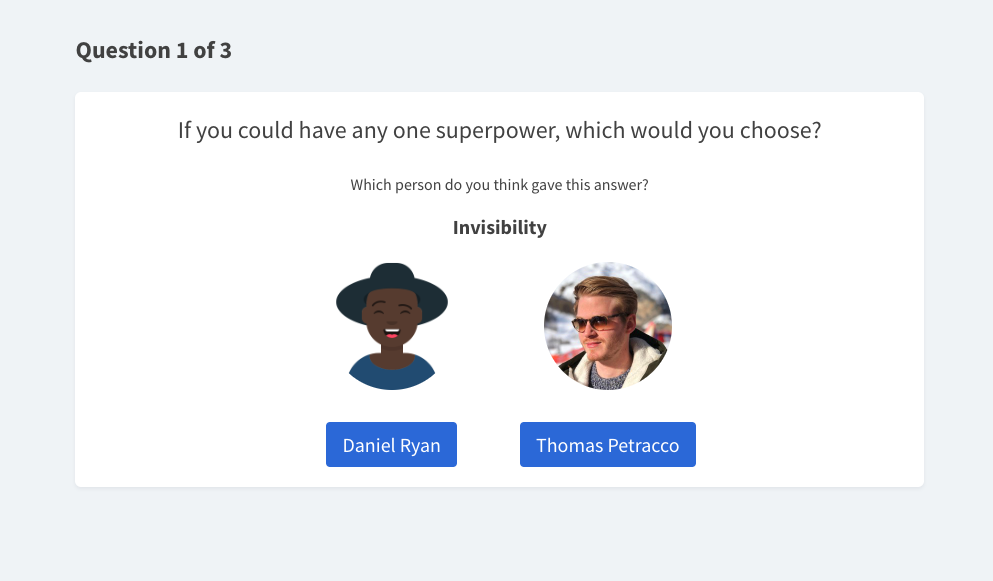
Task: Click the grey page background below the card
Action: [496, 535]
